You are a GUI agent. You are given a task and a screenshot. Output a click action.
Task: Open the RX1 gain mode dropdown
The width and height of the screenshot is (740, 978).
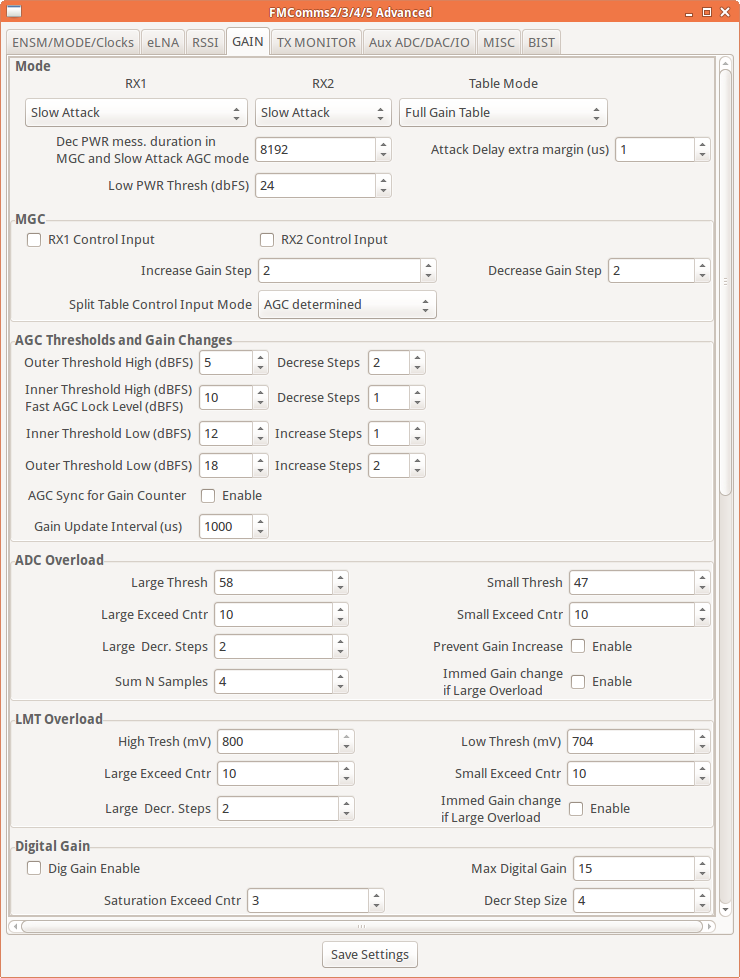click(x=136, y=113)
